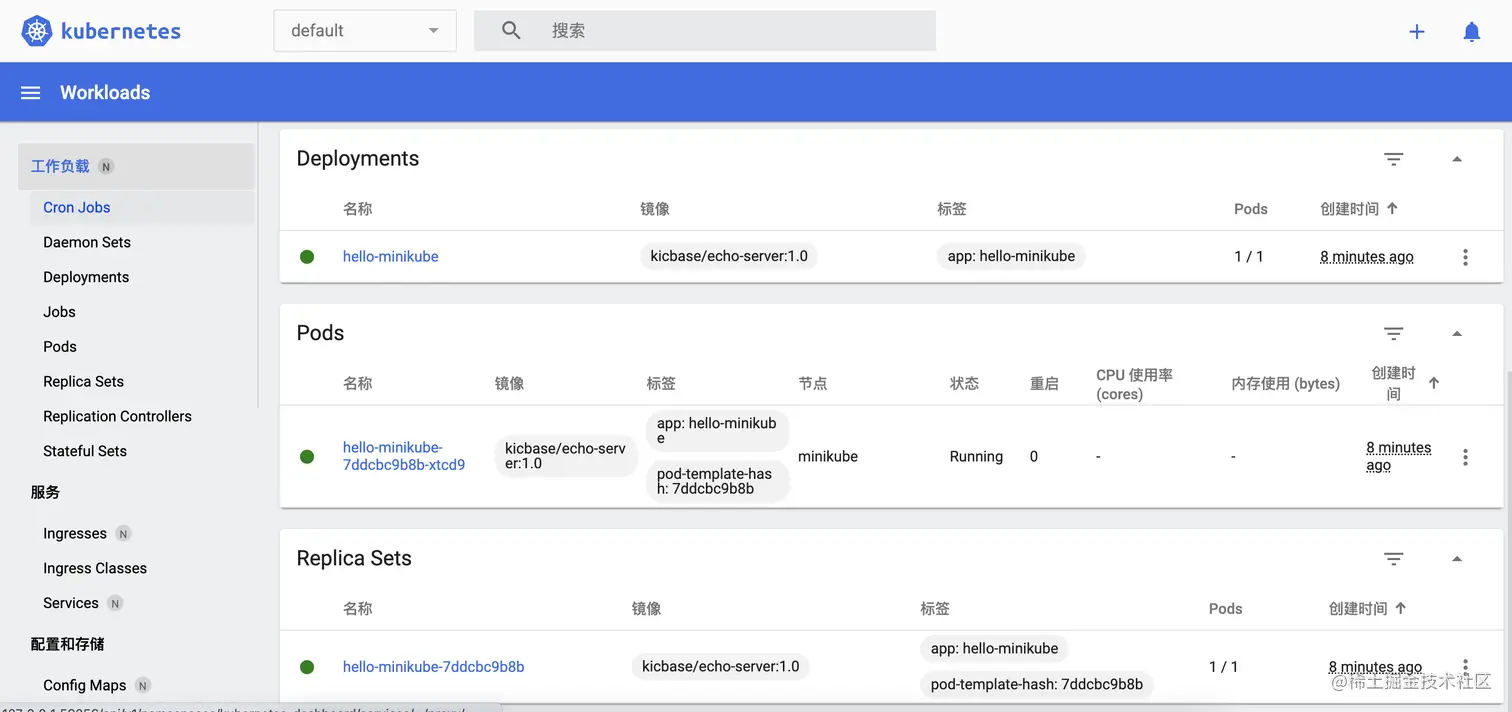
Task: Collapse the Replica Sets card
Action: tap(1457, 559)
